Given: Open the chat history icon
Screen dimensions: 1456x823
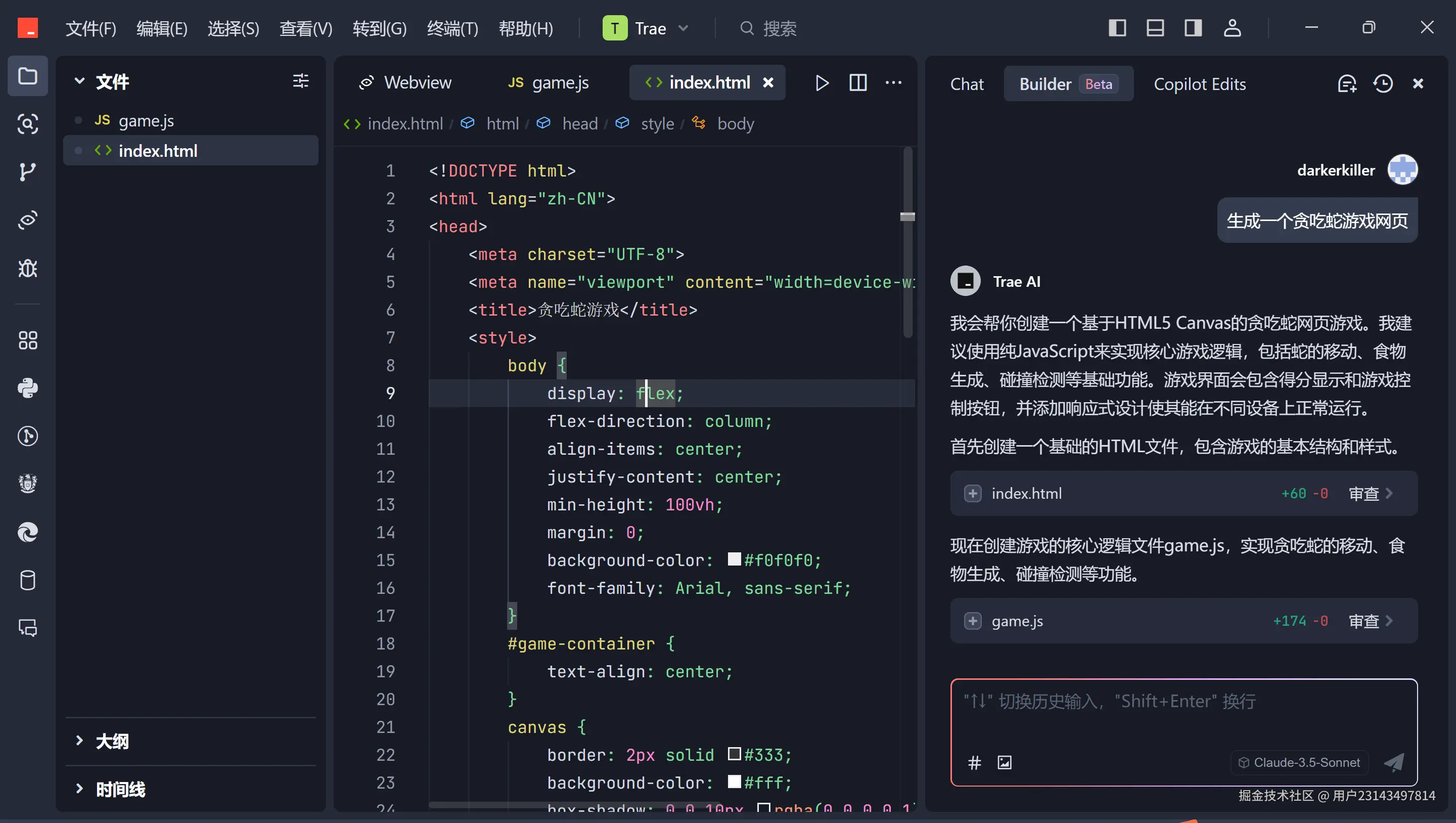Looking at the screenshot, I should point(1383,83).
